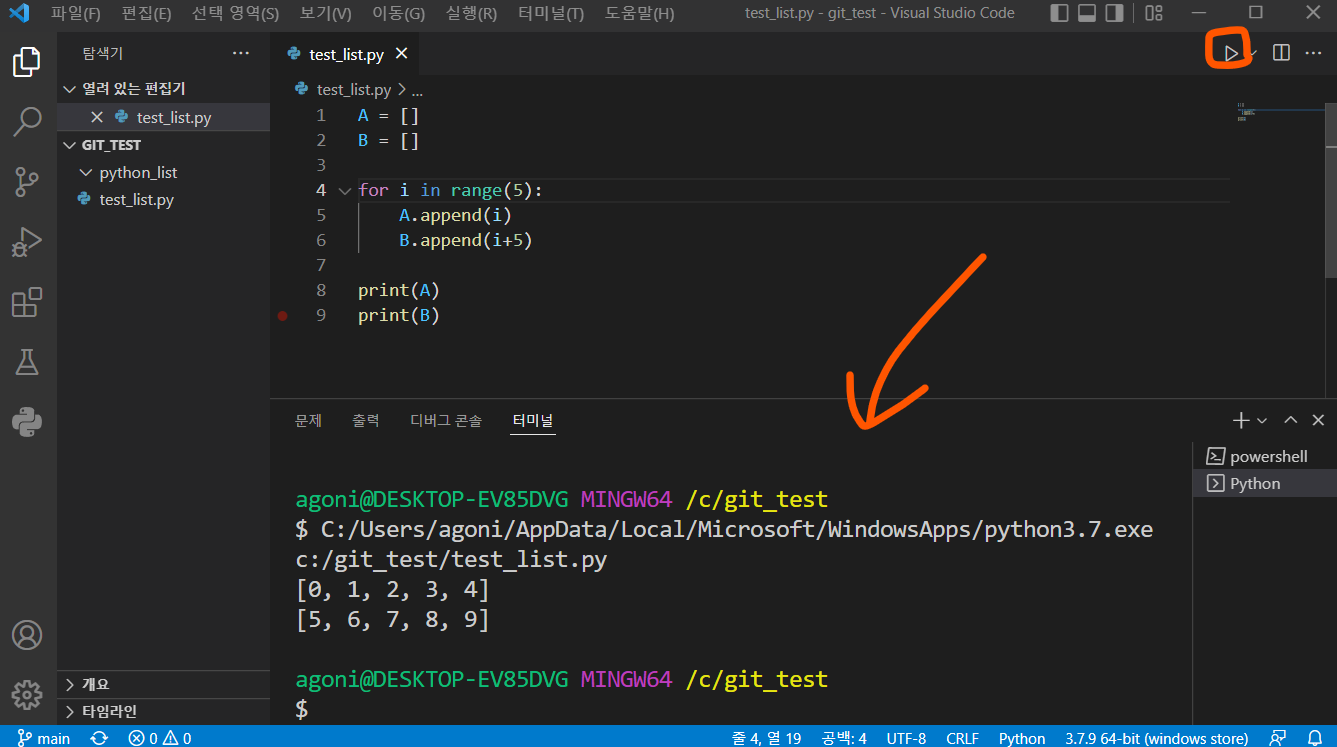This screenshot has width=1337, height=747.
Task: Open the Source Control view
Action: click(27, 182)
